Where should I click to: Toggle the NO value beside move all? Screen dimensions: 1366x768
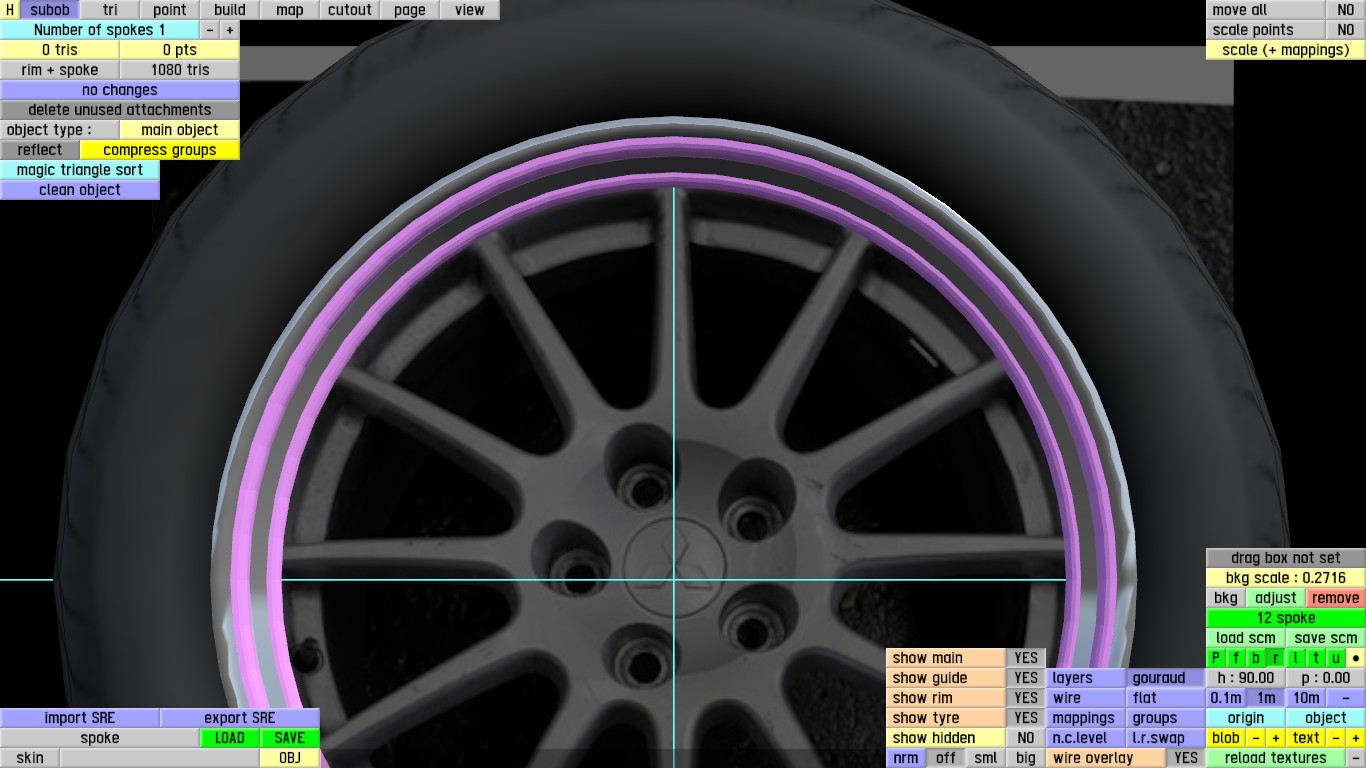click(1346, 10)
